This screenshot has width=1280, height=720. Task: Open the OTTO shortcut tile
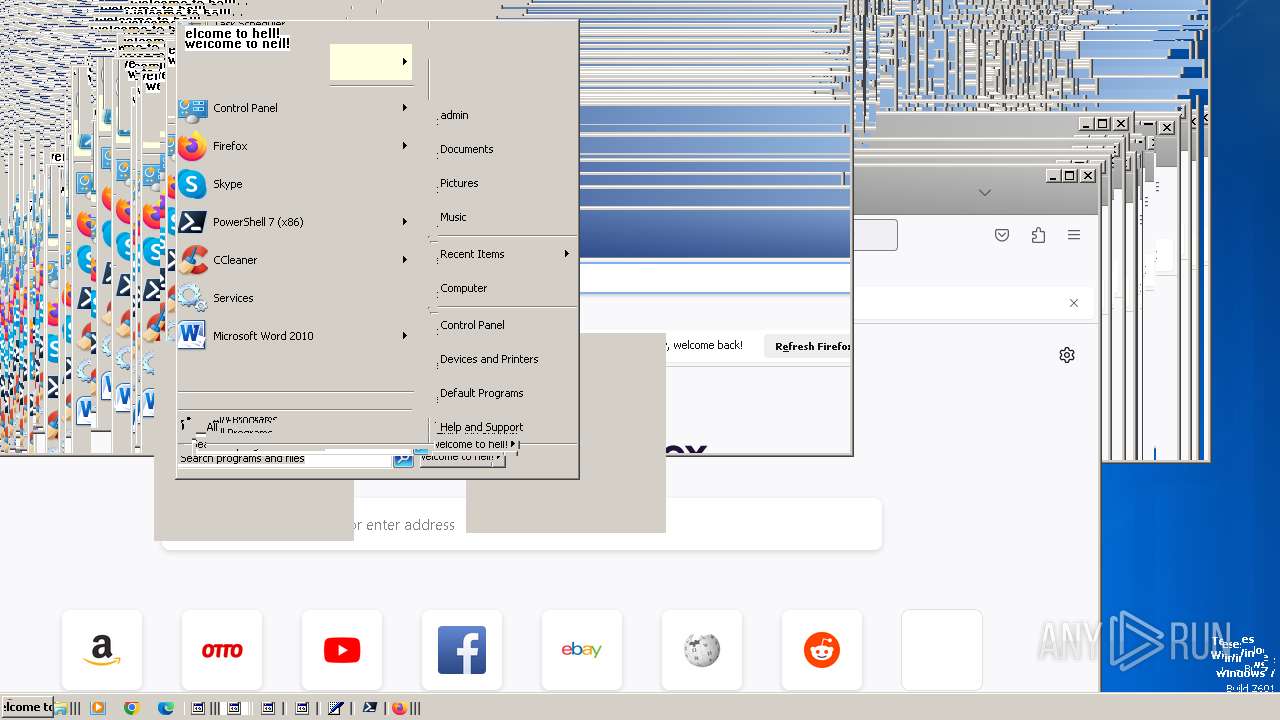[x=222, y=650]
